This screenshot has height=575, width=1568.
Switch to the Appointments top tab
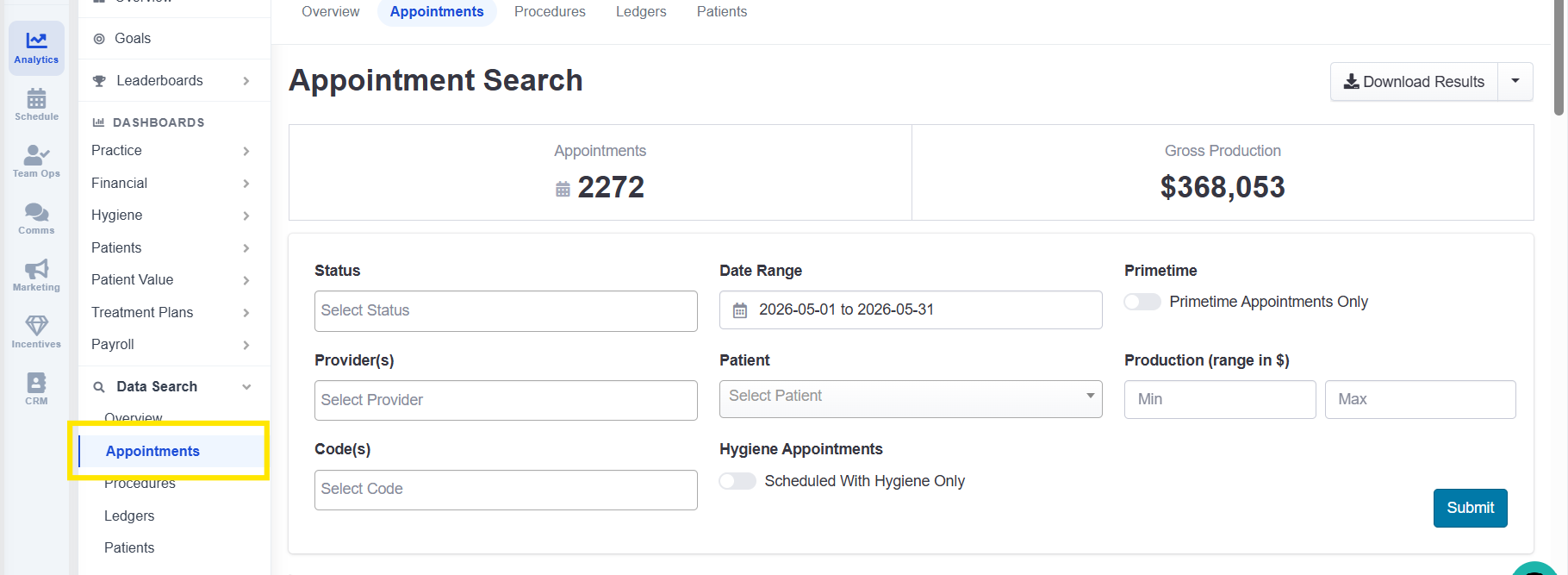point(437,12)
